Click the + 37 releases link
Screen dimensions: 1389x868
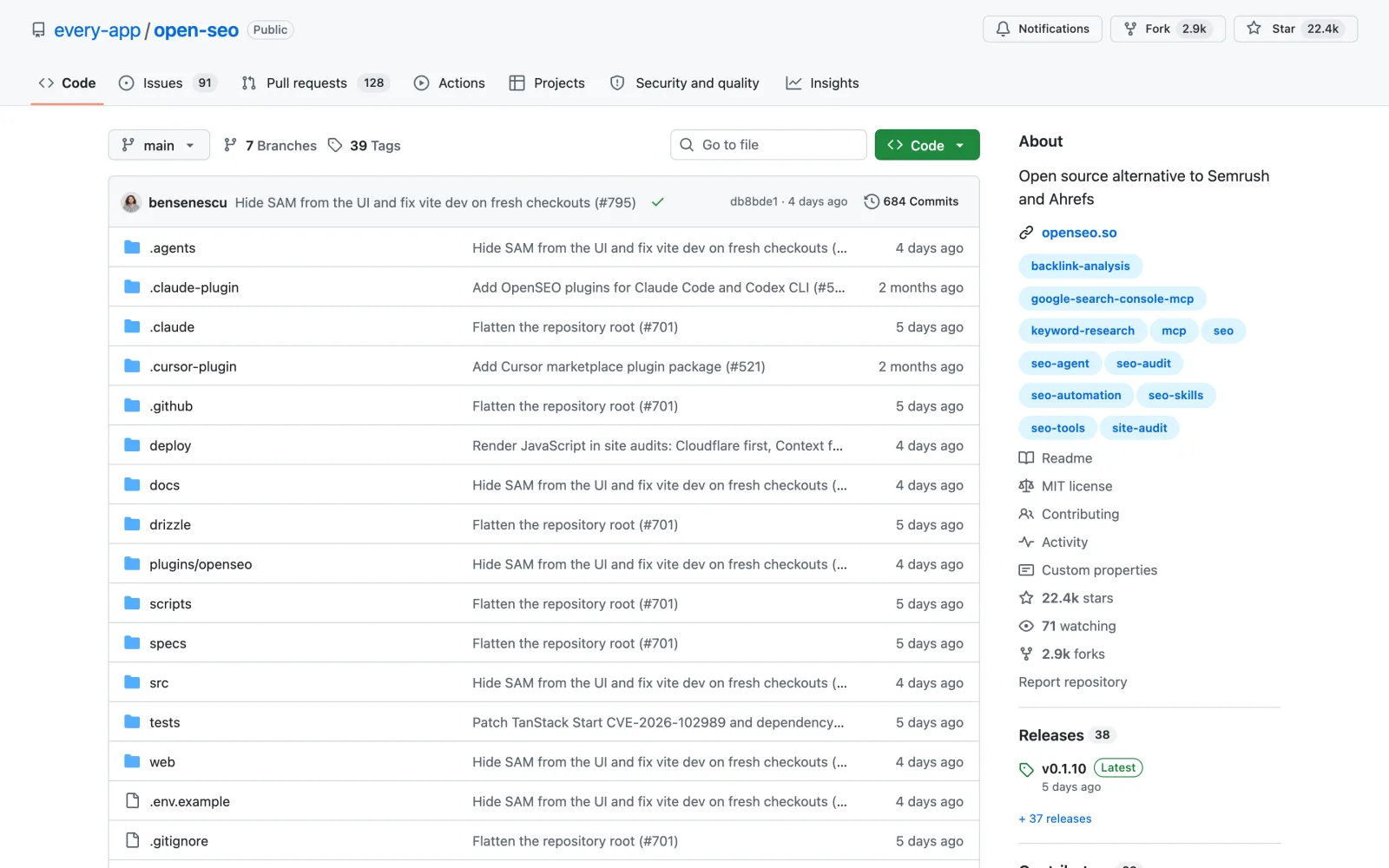point(1055,819)
